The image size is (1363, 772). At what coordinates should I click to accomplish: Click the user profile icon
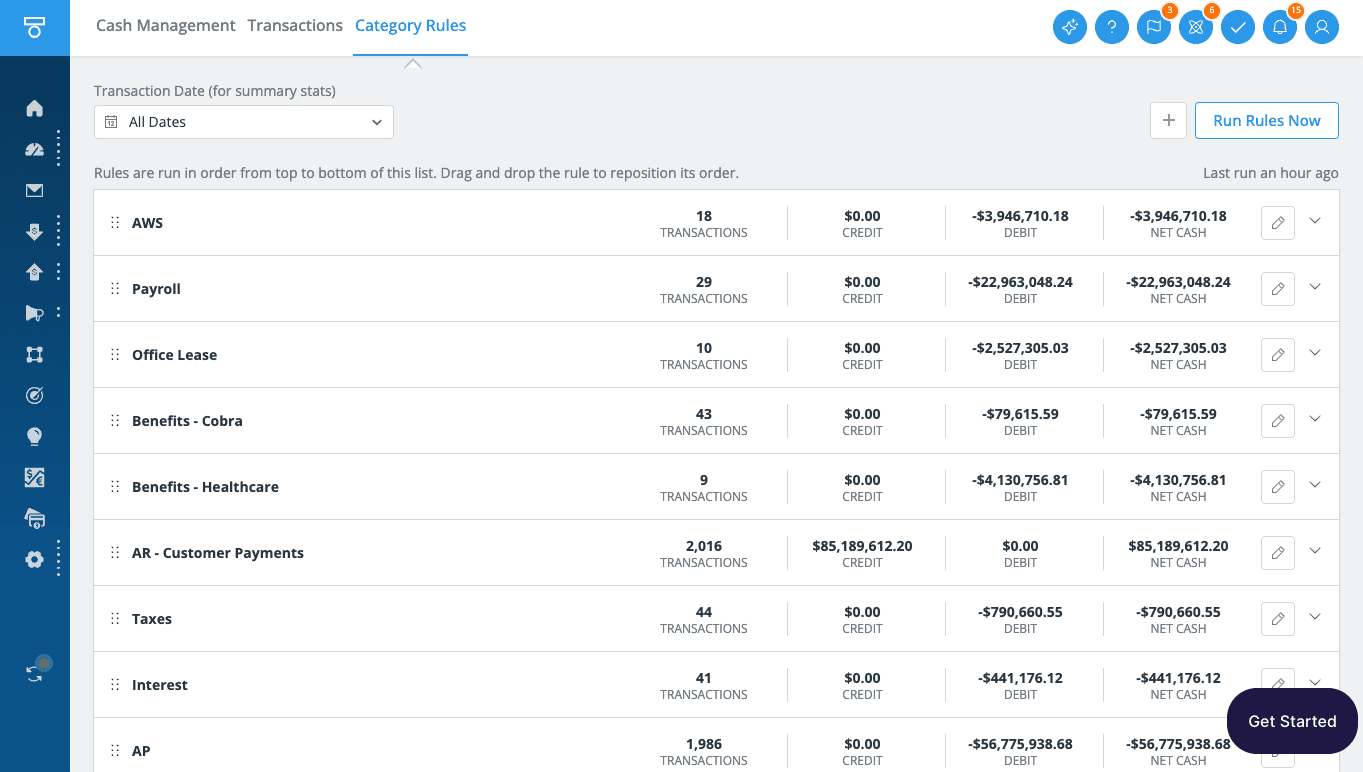(1321, 27)
